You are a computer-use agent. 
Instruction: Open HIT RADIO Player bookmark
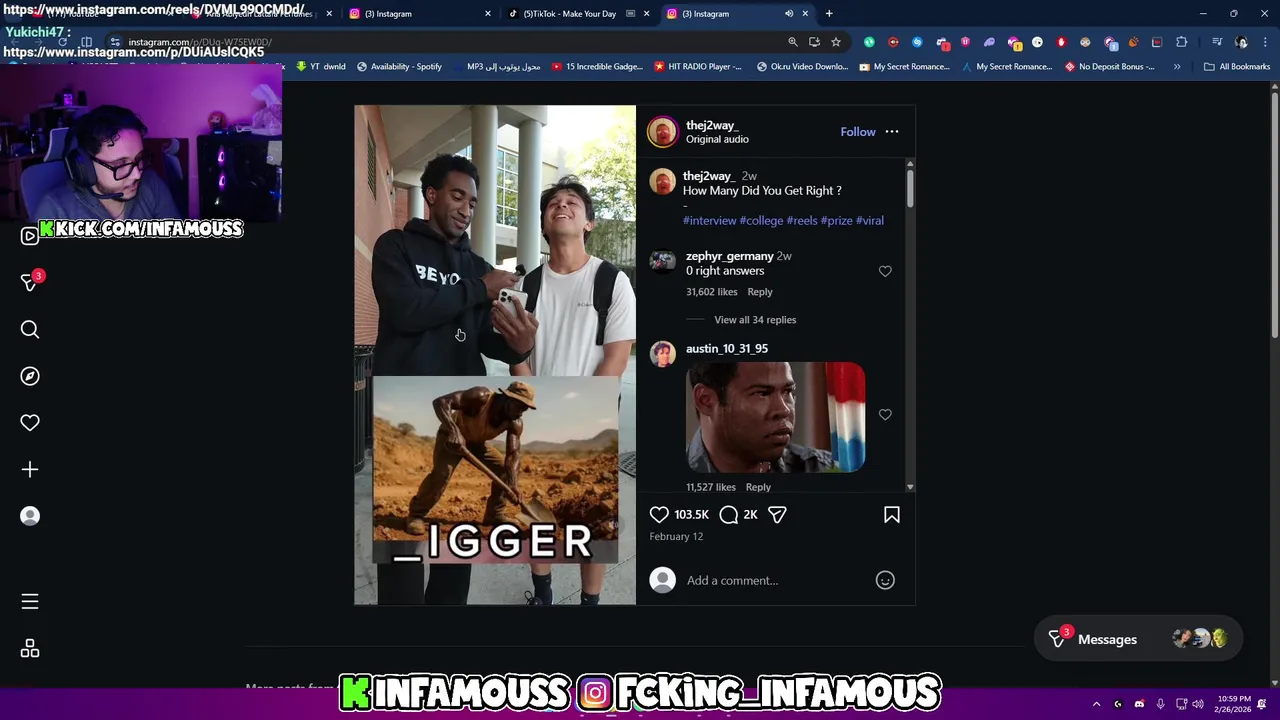pyautogui.click(x=698, y=67)
